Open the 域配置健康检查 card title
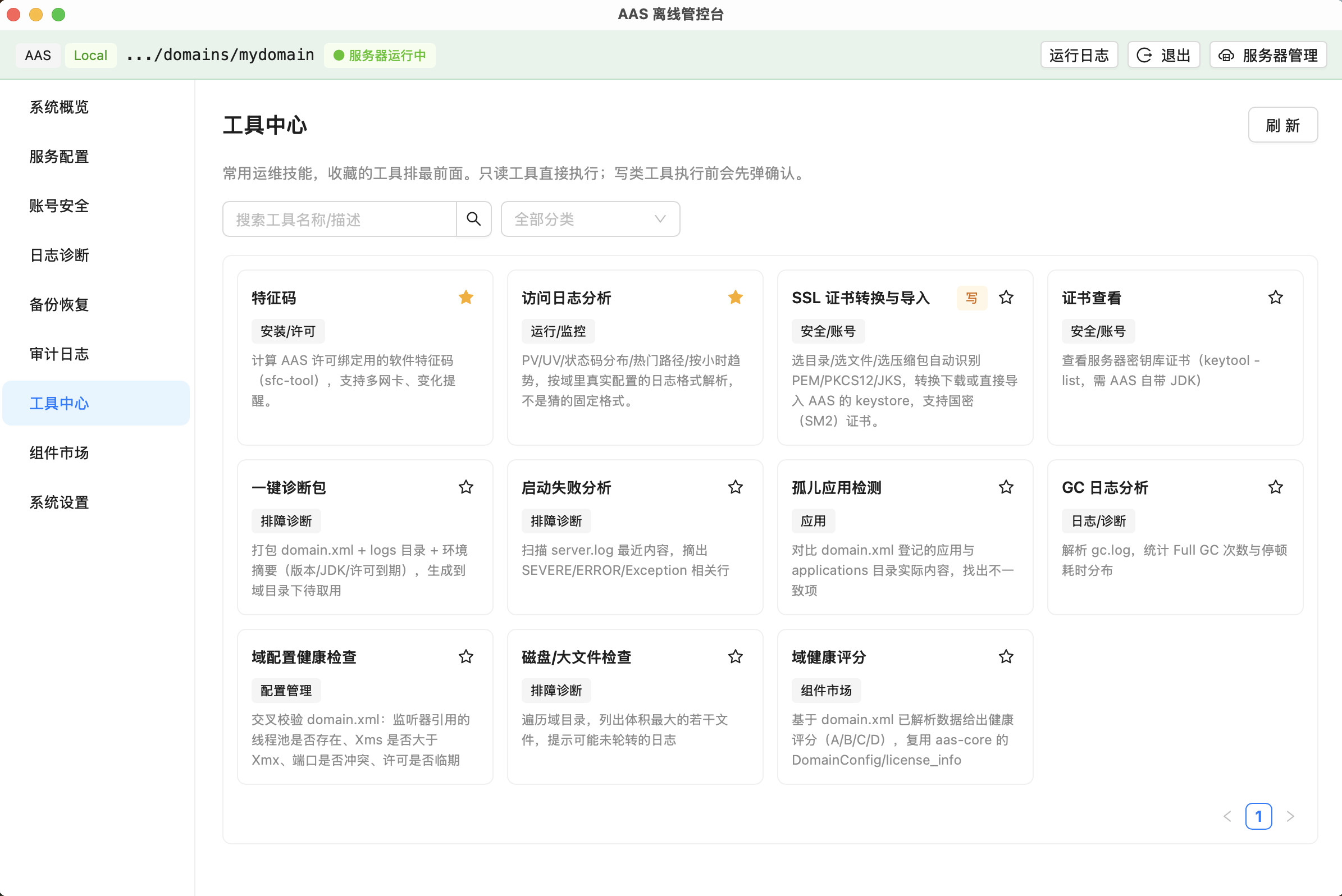This screenshot has width=1342, height=896. 304,658
